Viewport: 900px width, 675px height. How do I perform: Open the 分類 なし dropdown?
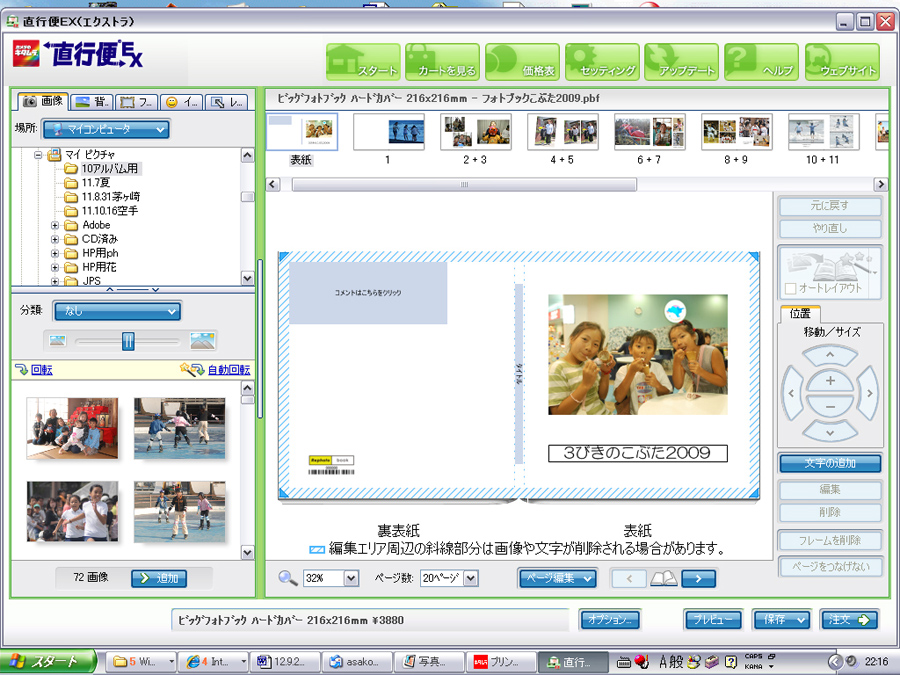point(116,311)
